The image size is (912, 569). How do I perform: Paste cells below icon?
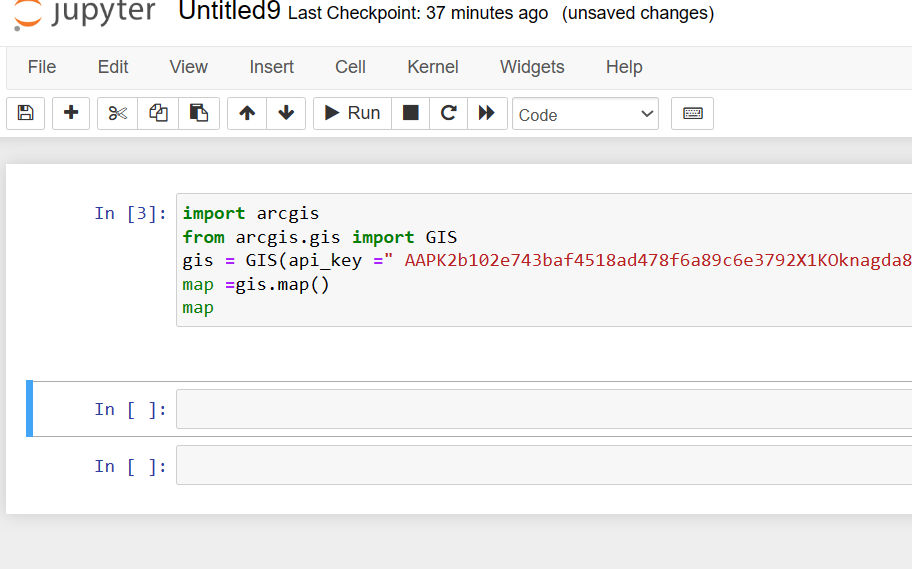tap(199, 114)
